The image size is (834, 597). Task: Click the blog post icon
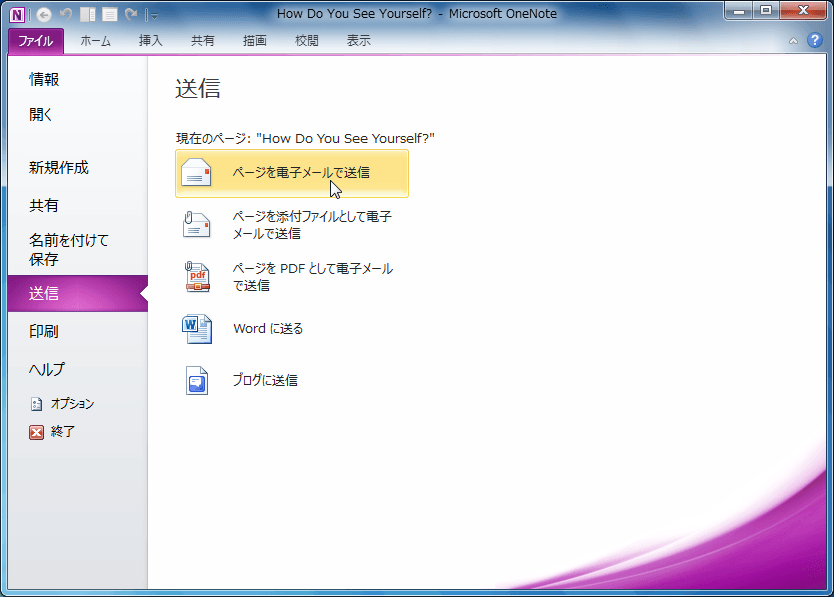(x=197, y=380)
